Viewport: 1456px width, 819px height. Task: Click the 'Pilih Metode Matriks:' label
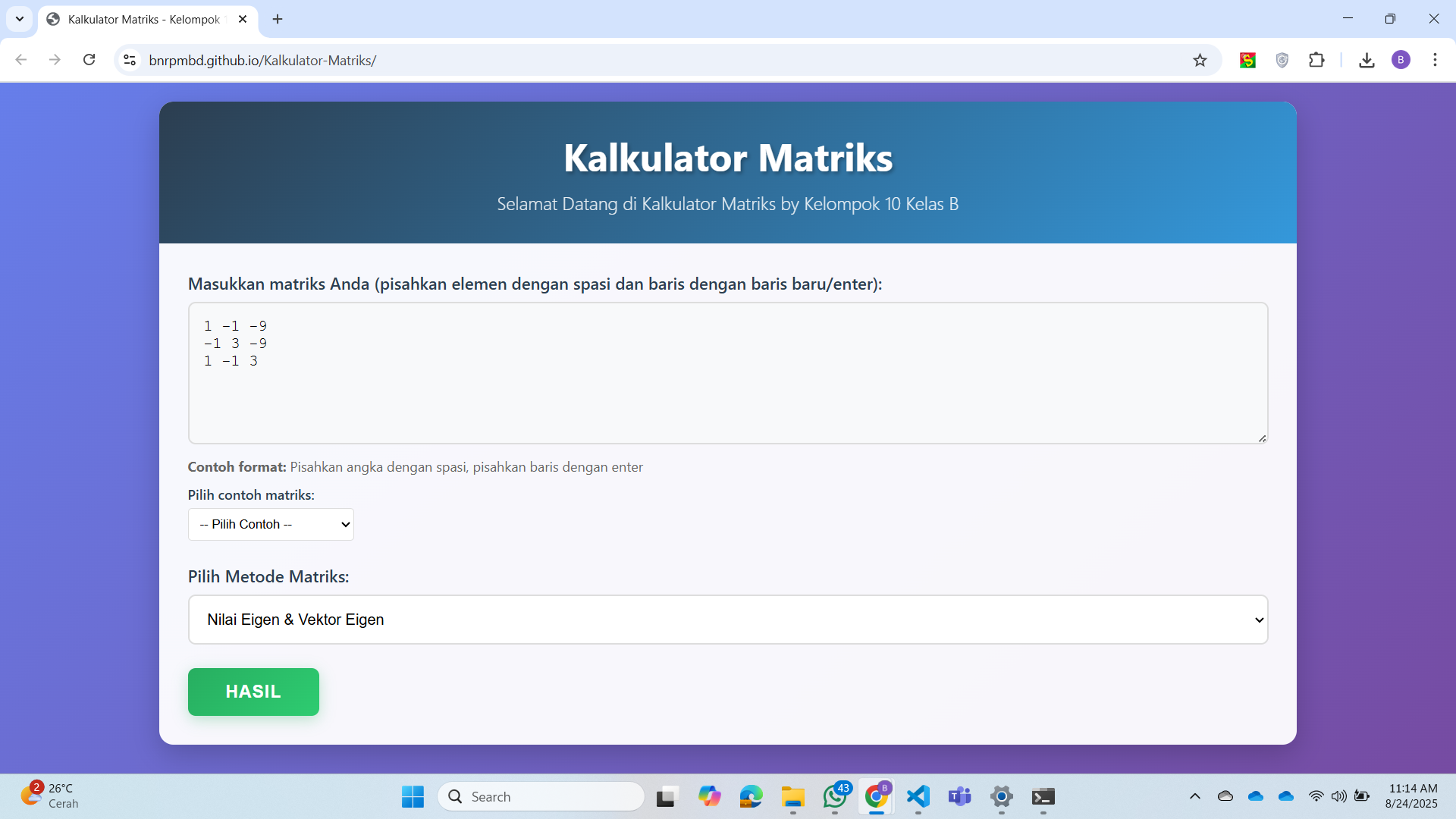click(268, 576)
